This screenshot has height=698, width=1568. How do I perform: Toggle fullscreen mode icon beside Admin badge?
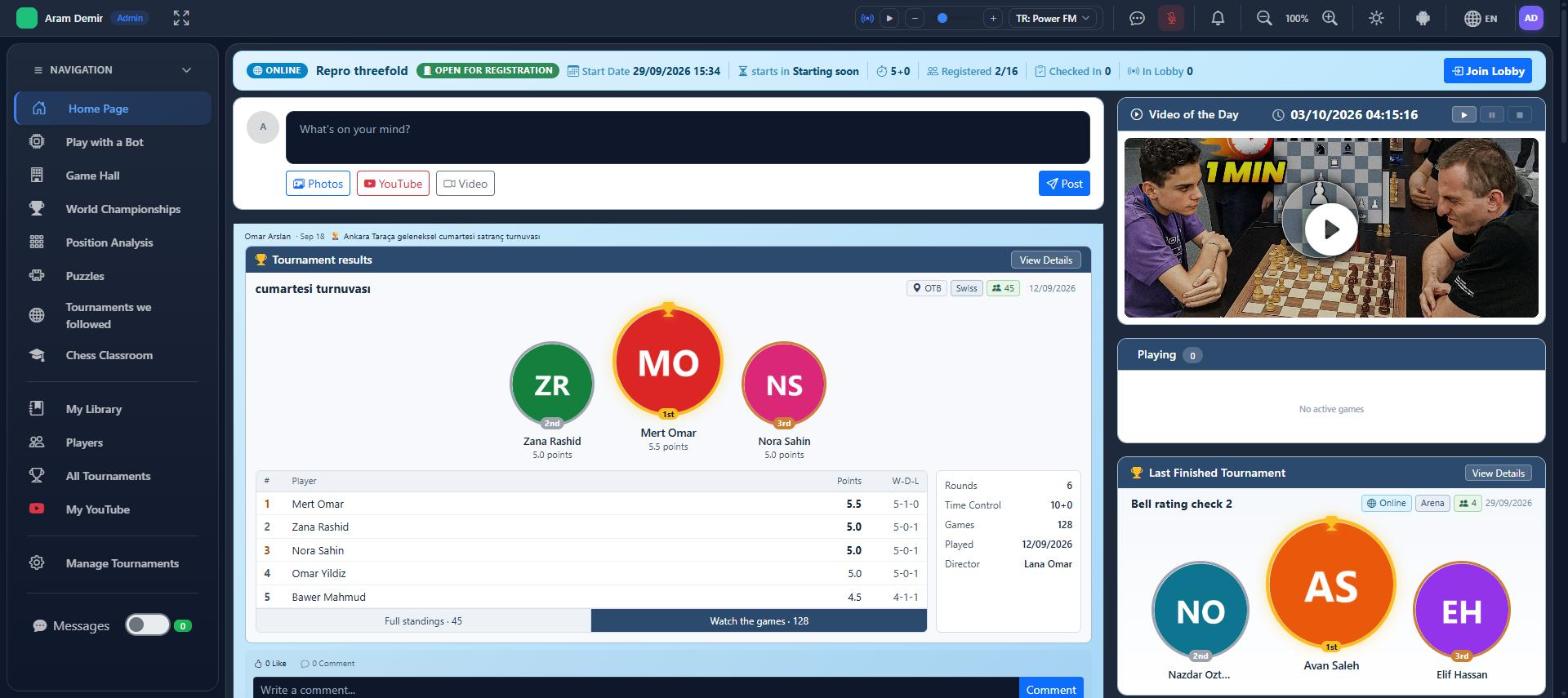(181, 18)
